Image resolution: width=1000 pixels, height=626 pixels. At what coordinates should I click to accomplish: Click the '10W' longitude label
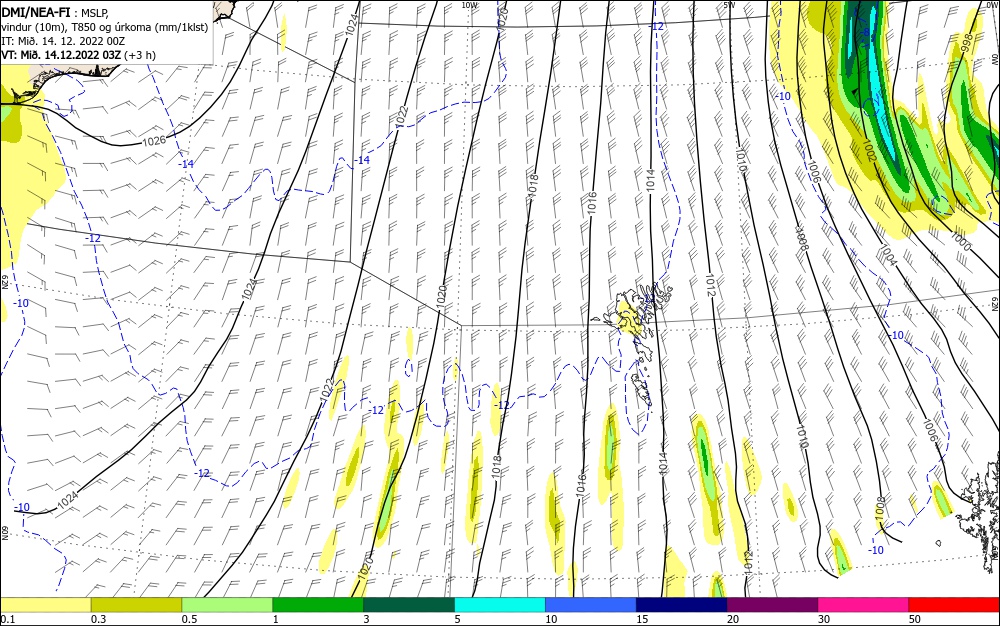tap(469, 5)
